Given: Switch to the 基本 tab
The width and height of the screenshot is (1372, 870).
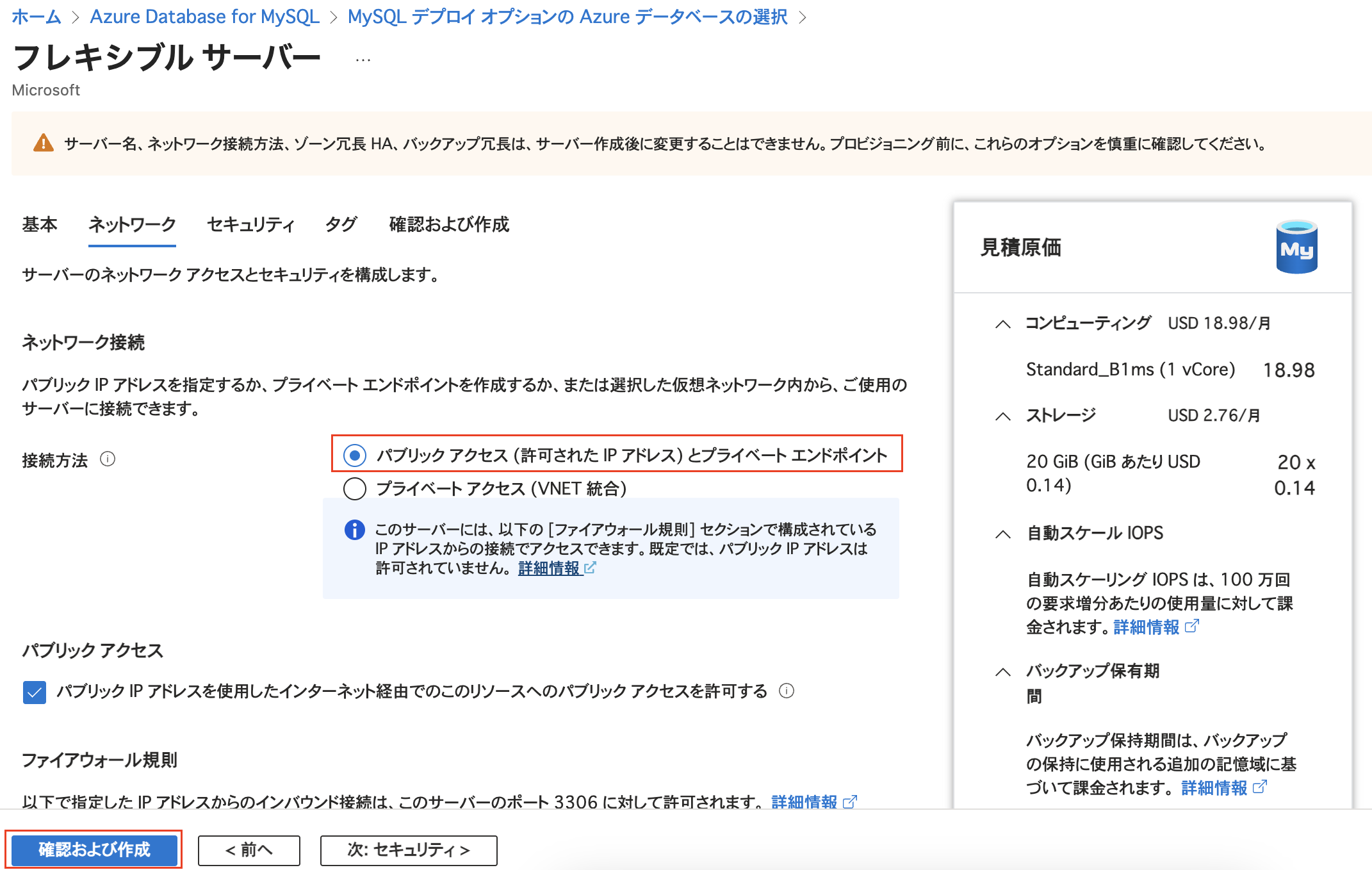Looking at the screenshot, I should (x=40, y=224).
